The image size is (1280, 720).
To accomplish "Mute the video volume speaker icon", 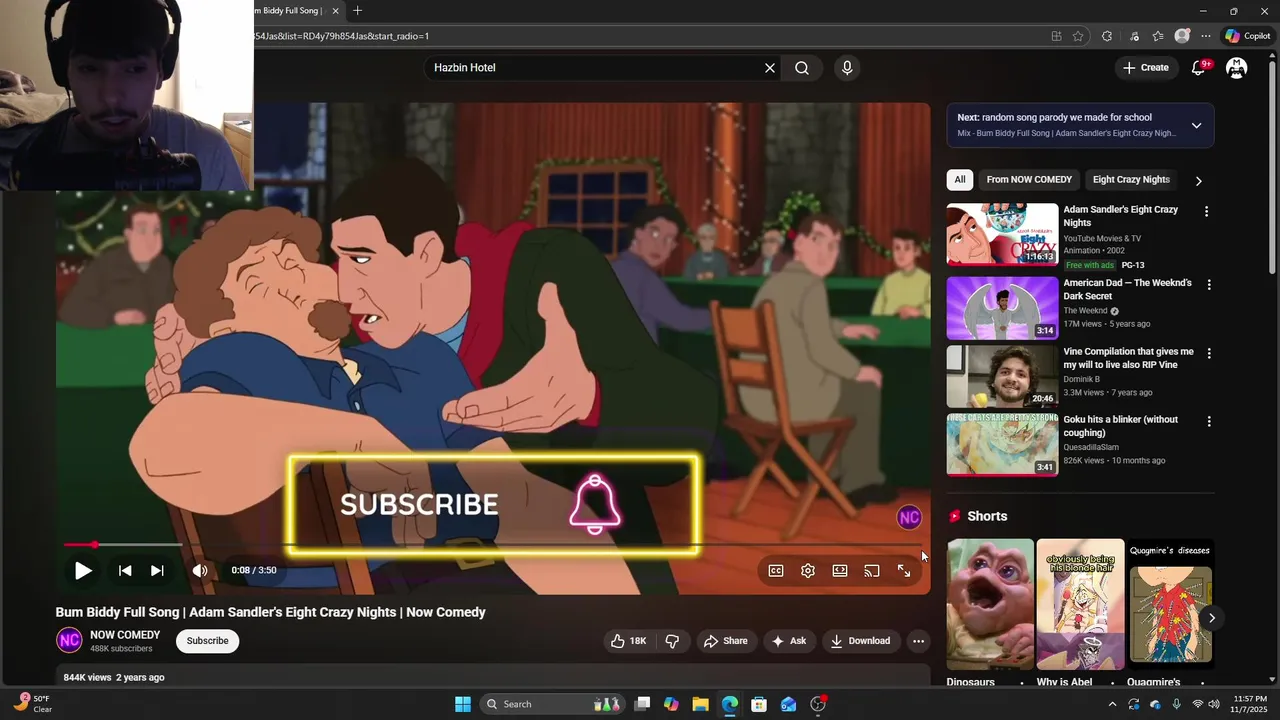I will click(200, 571).
